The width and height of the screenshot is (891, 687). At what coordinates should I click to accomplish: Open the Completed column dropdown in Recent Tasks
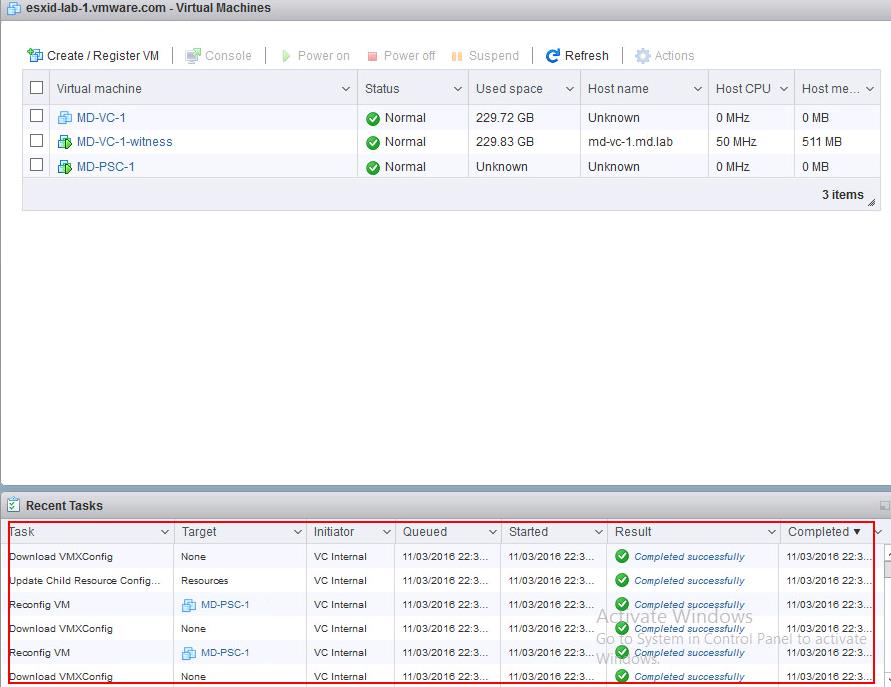pos(878,532)
